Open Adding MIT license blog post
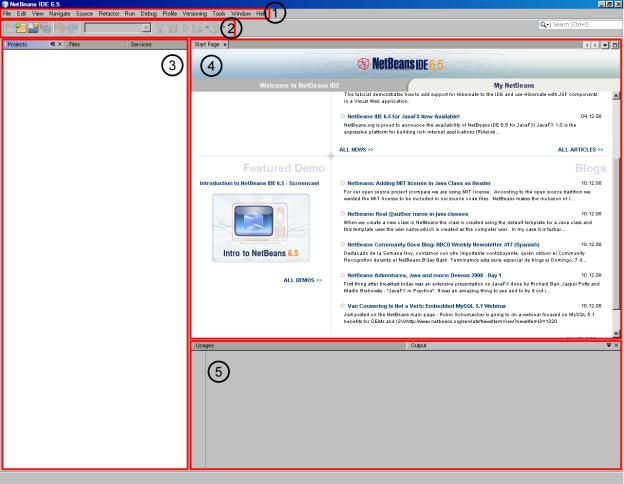 419,183
